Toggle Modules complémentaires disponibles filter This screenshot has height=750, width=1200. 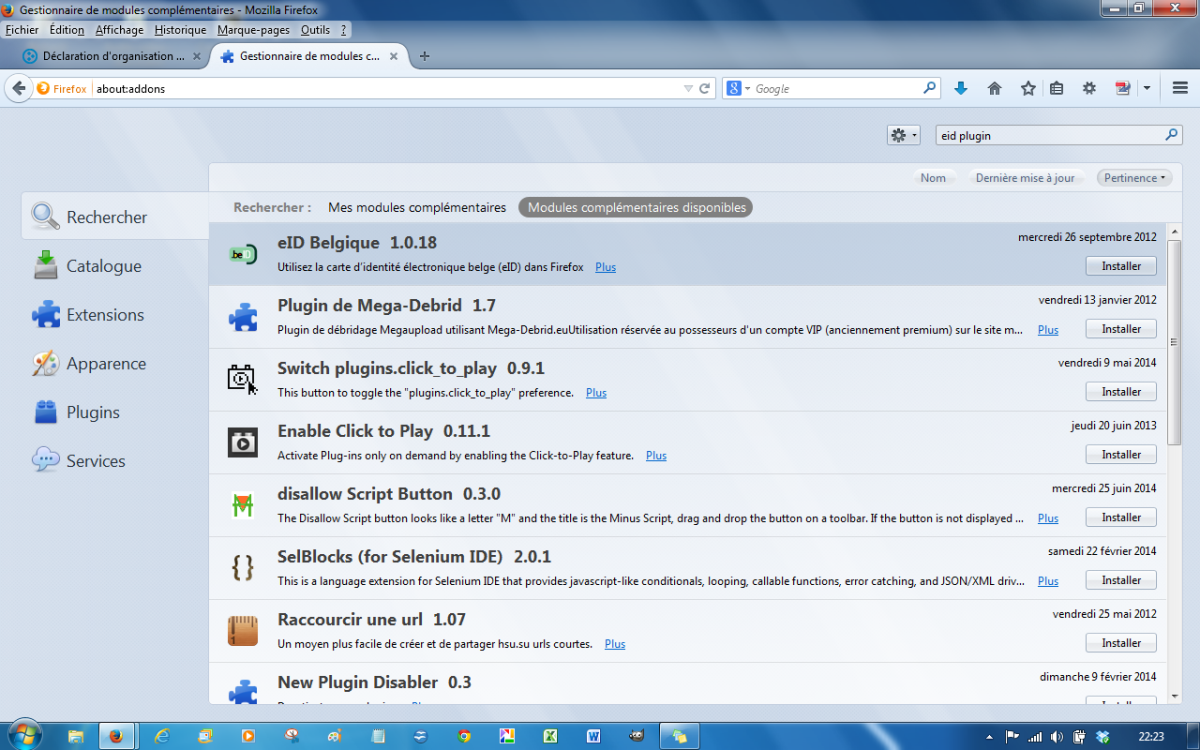coord(636,208)
